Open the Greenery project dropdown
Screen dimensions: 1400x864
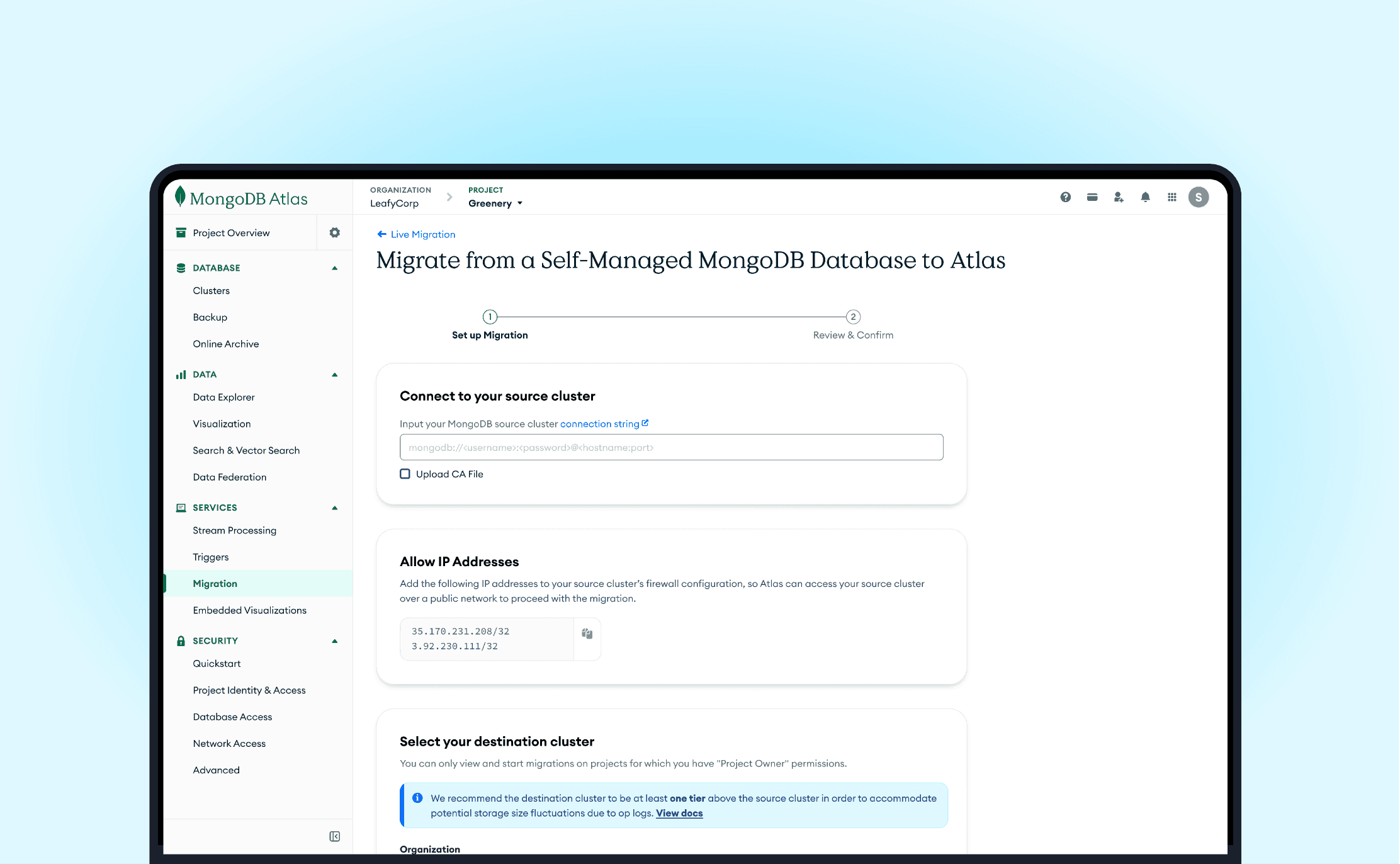tap(495, 203)
